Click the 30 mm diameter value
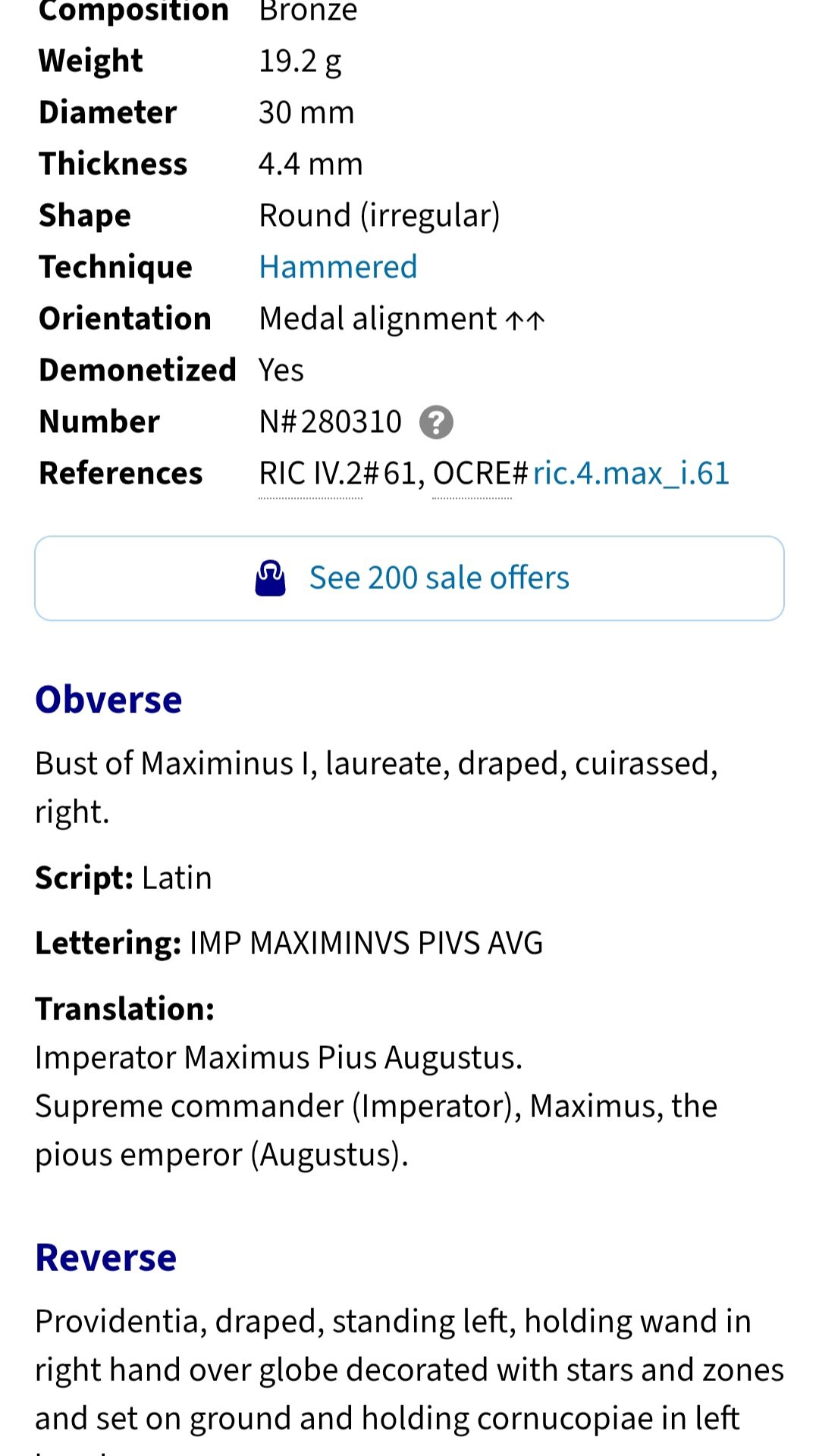Viewport: 819px width, 1456px height. [306, 112]
